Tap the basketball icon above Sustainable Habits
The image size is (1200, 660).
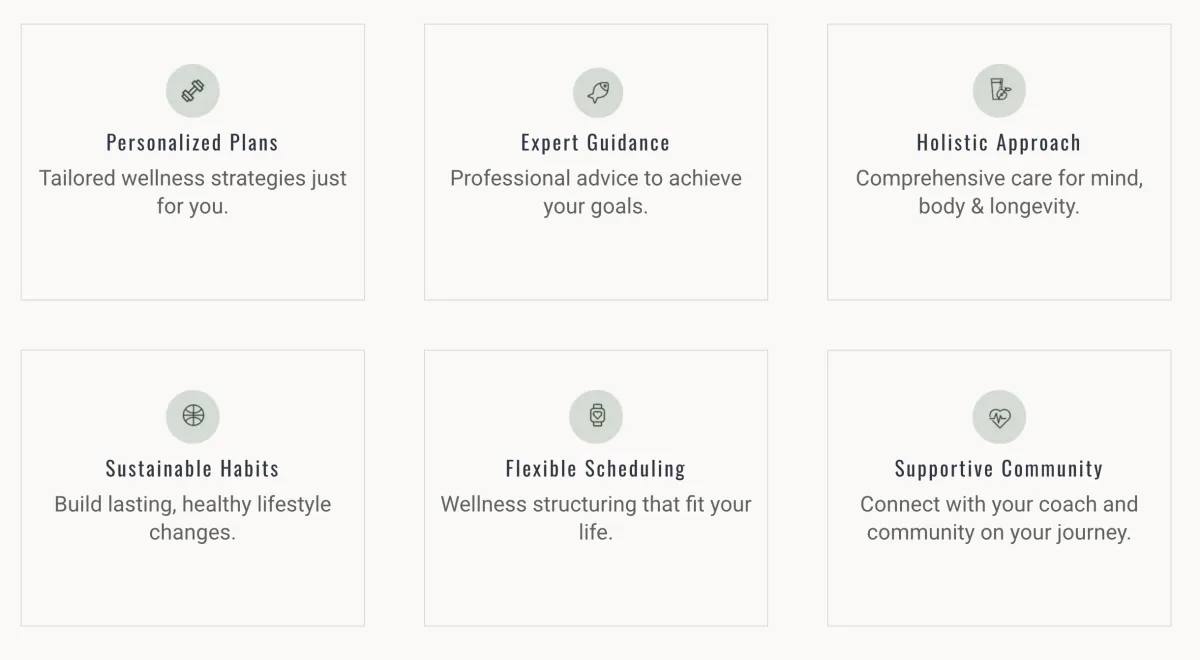click(193, 417)
